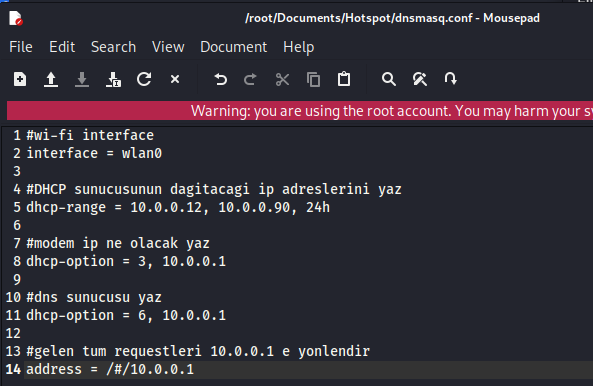Screen dimensions: 593x386
Task: Open the Edit menu
Action: pyautogui.click(x=62, y=47)
